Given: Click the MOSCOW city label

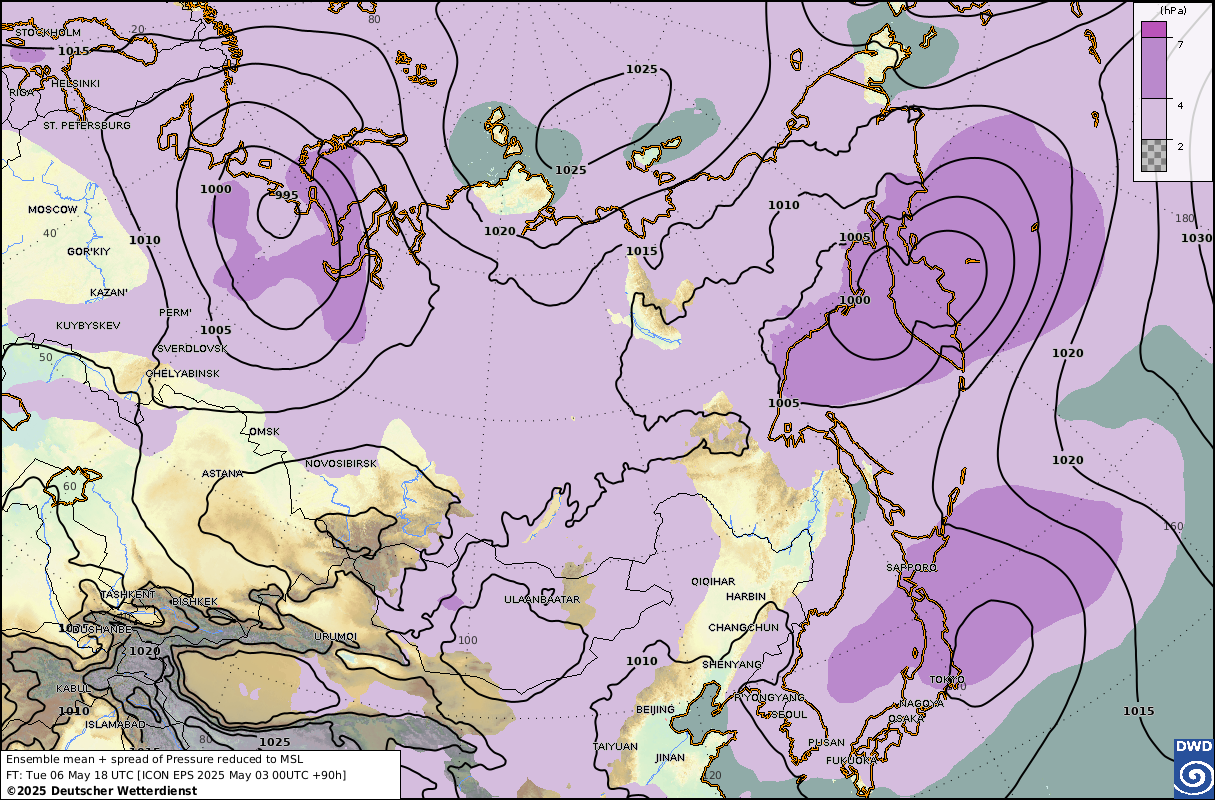Looking at the screenshot, I should click(x=52, y=210).
